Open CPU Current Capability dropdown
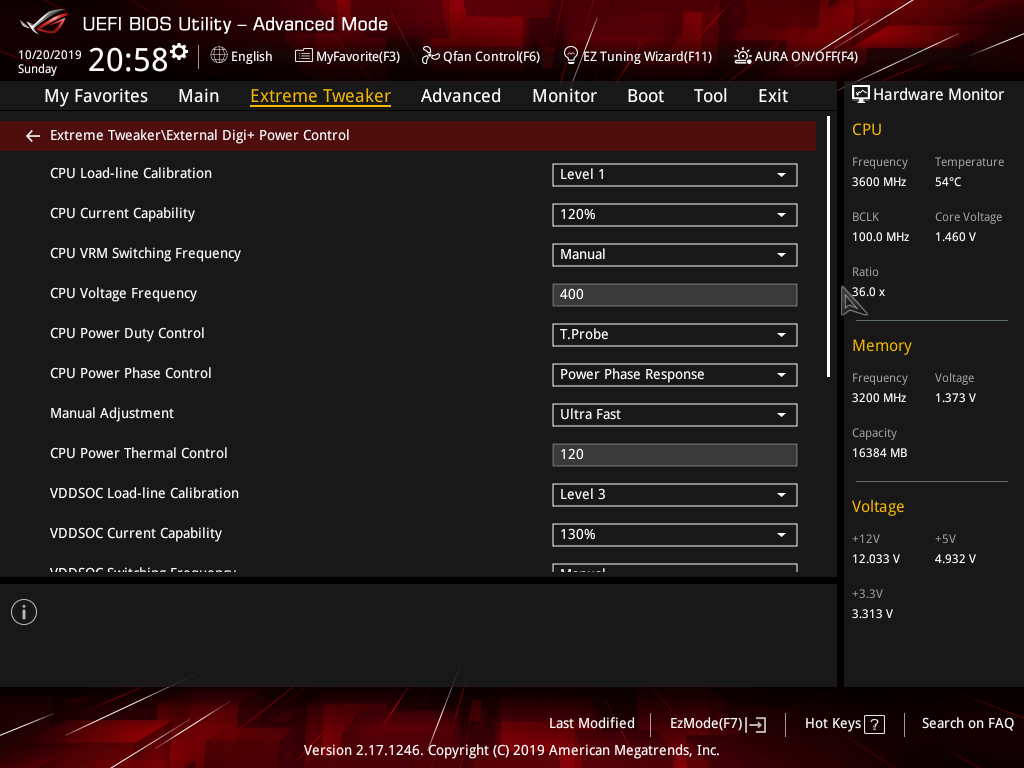1024x768 pixels. coord(675,214)
